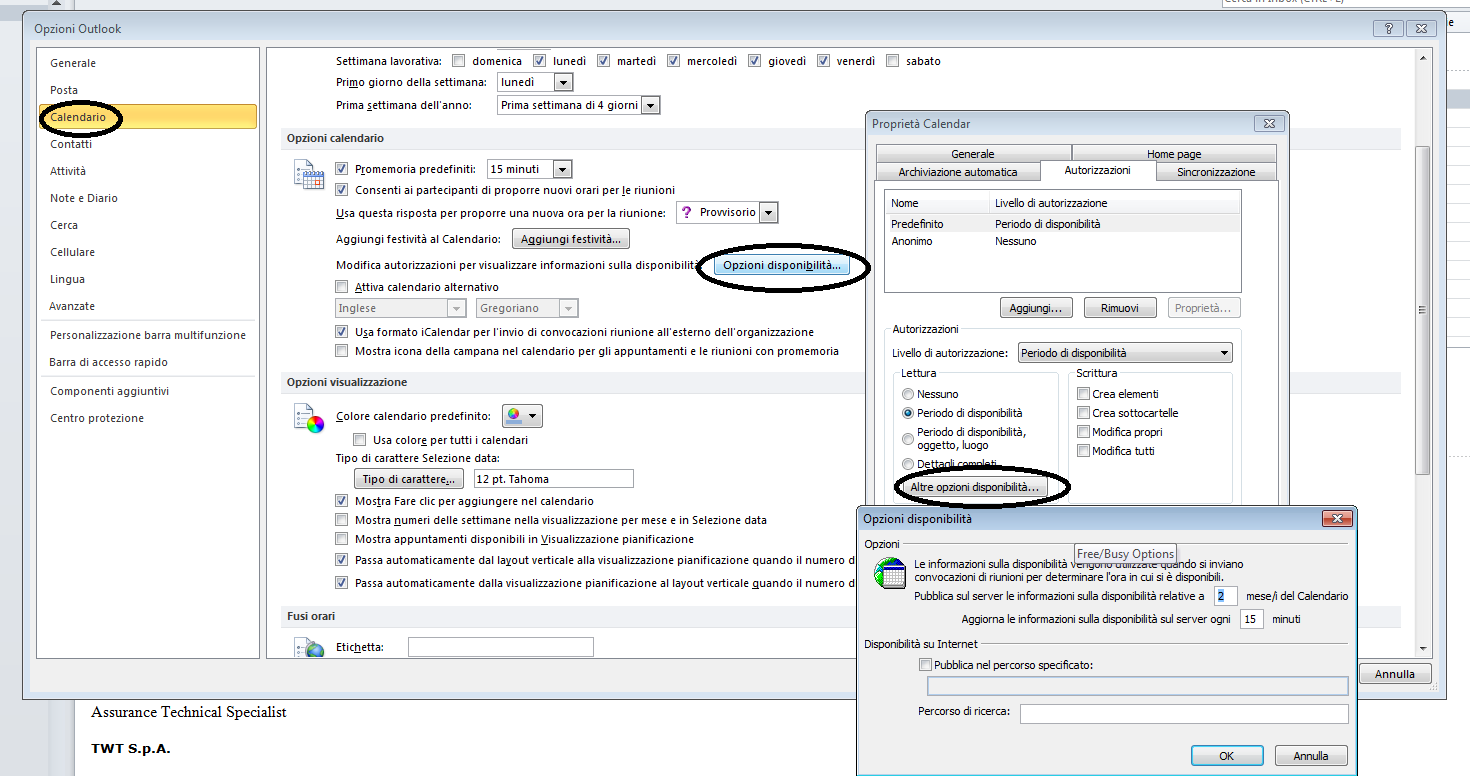This screenshot has height=776, width=1470.
Task: Click the globe calendar icon in Opzioni disponibilità dialog
Action: coord(889,572)
